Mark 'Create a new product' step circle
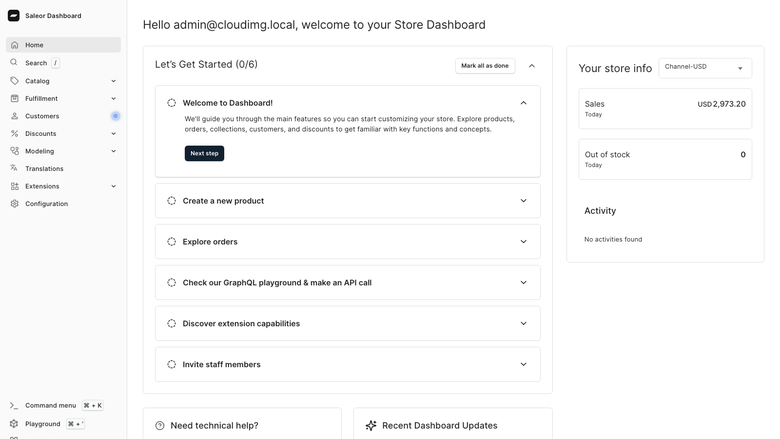Viewport: 780px width, 439px height. 172,201
